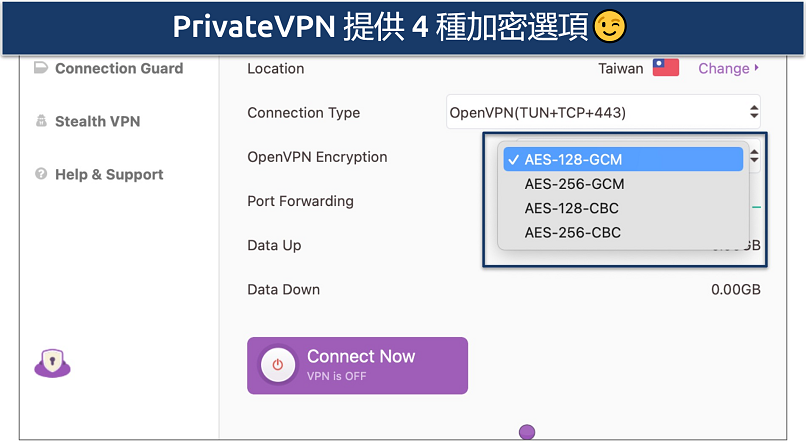
Task: Click the PrivateVPN logo in the sidebar
Action: (x=52, y=365)
